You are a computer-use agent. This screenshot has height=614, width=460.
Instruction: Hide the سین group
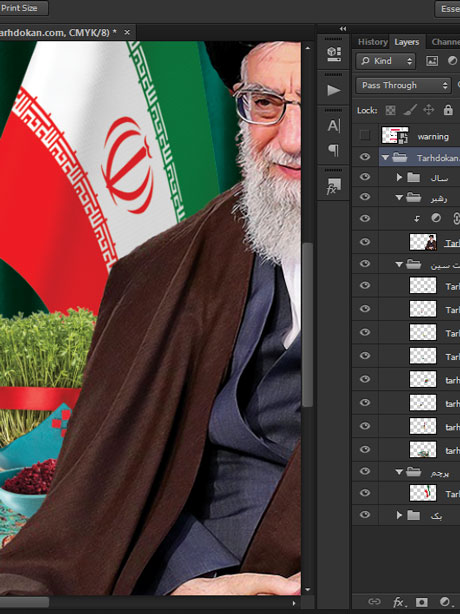(x=365, y=263)
